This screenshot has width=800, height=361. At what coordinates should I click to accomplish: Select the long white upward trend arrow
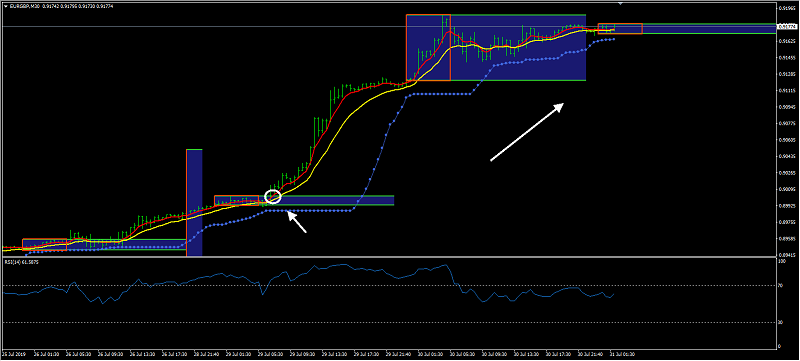[527, 132]
